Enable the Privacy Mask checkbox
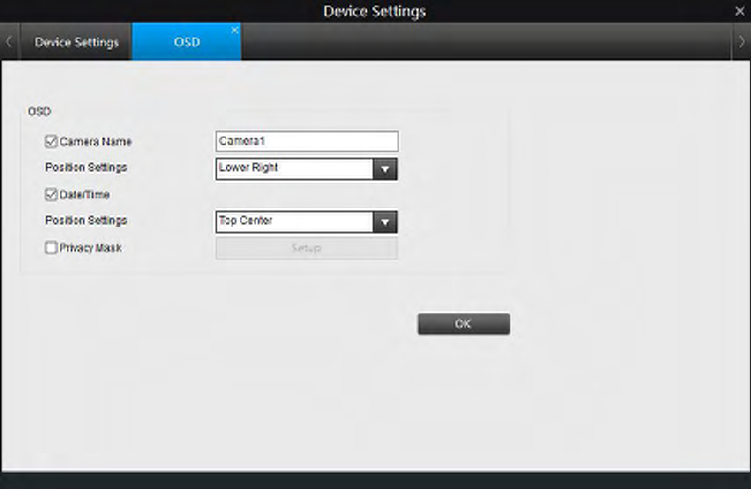The image size is (751, 489). tap(51, 248)
